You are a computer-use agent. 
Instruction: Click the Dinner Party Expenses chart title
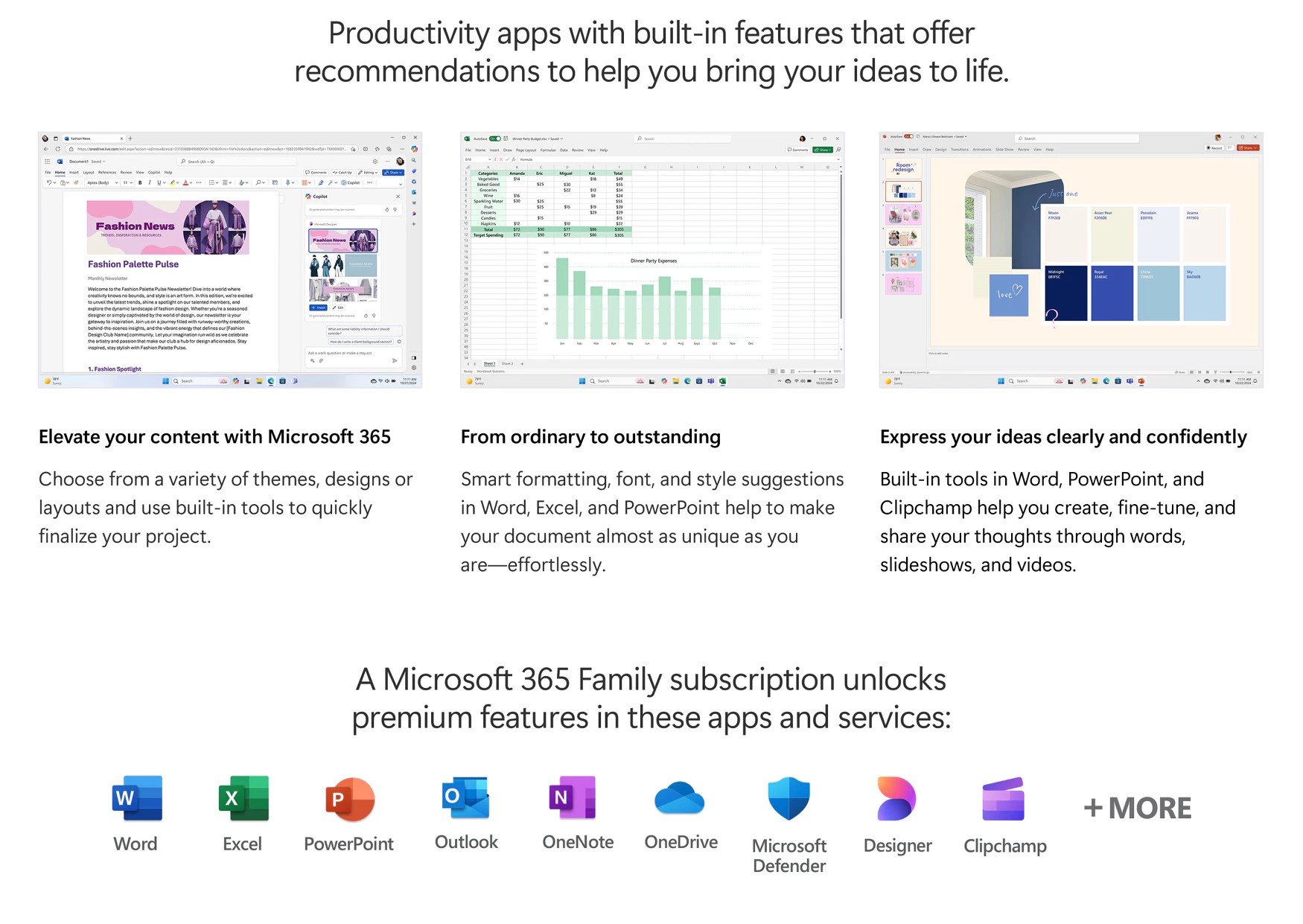tap(654, 261)
